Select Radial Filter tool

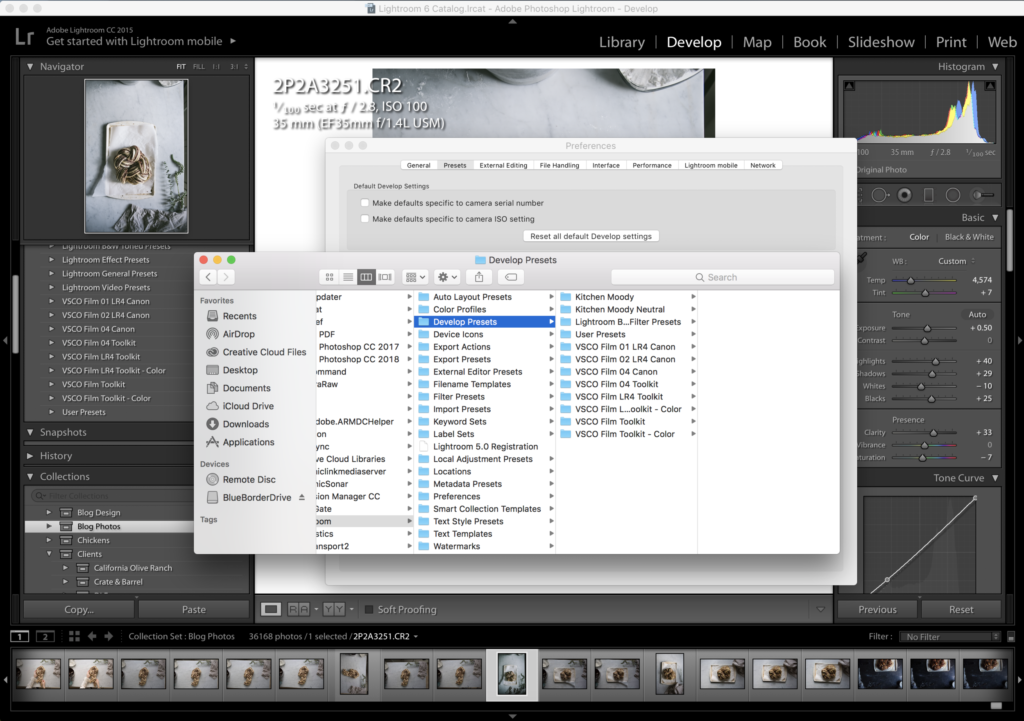pos(953,195)
